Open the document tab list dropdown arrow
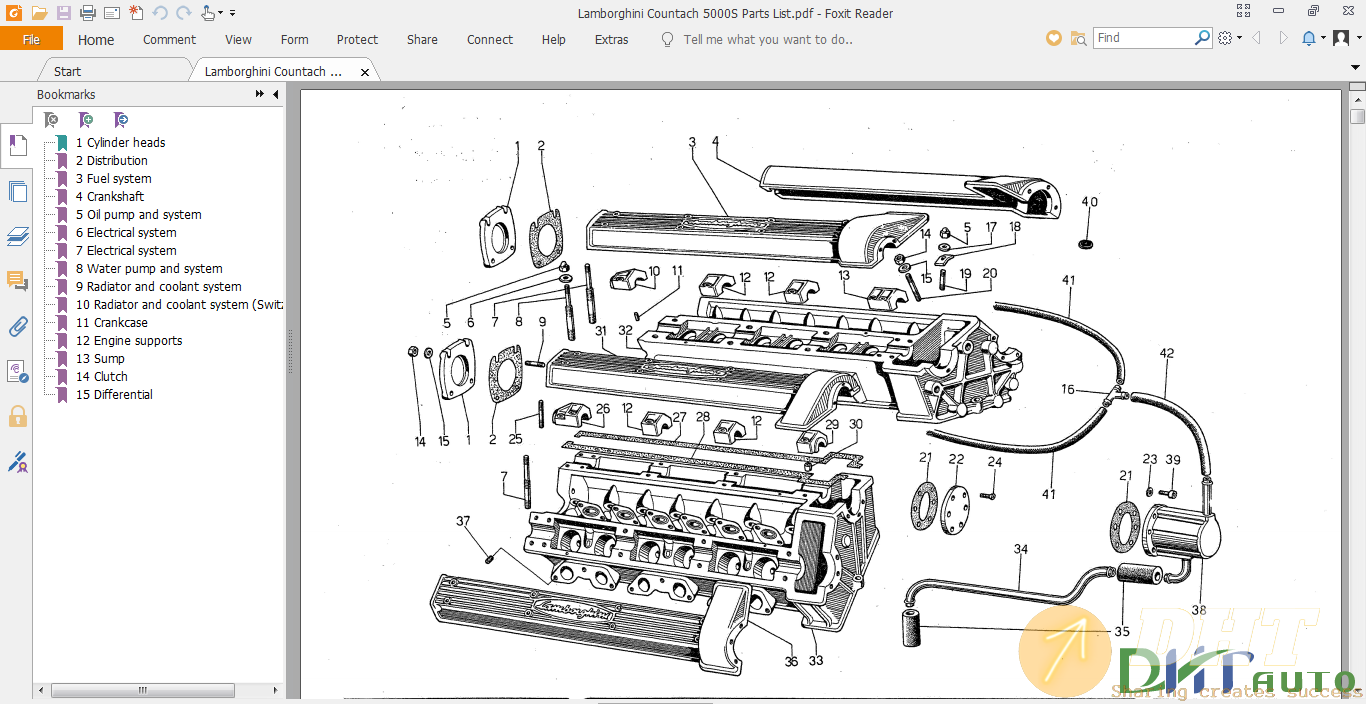 coord(1357,67)
